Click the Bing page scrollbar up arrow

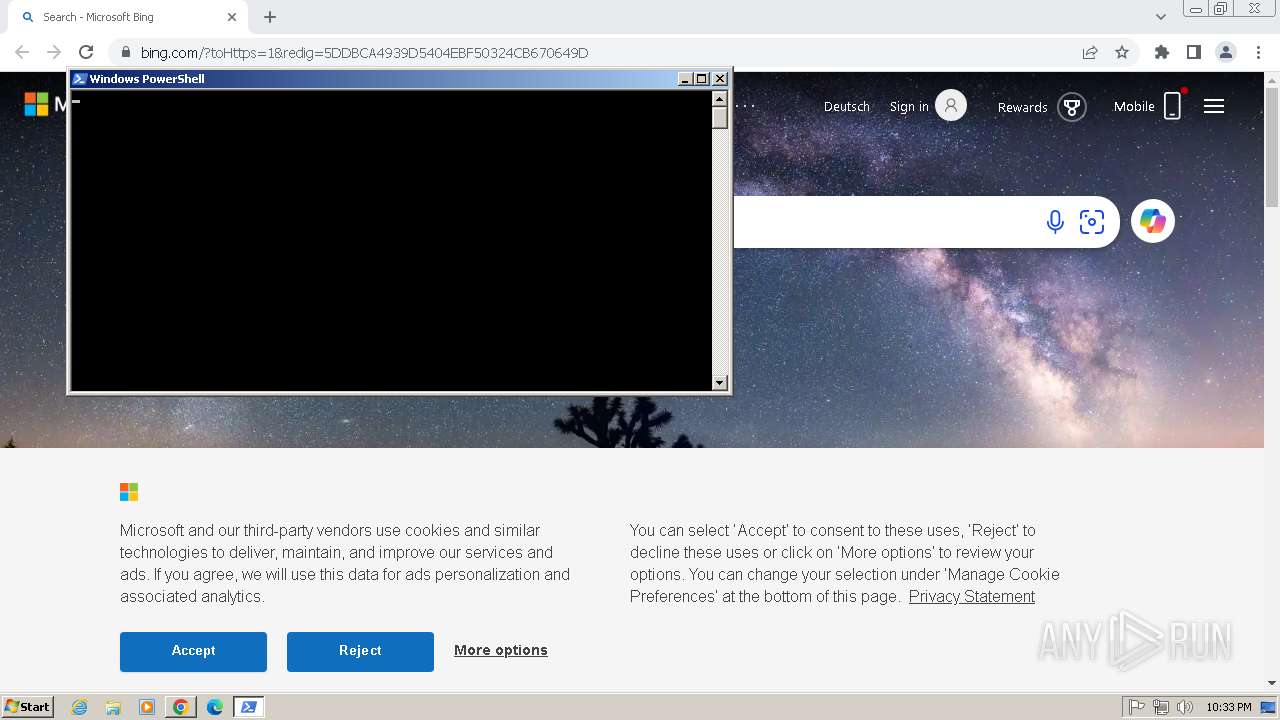click(x=1272, y=79)
